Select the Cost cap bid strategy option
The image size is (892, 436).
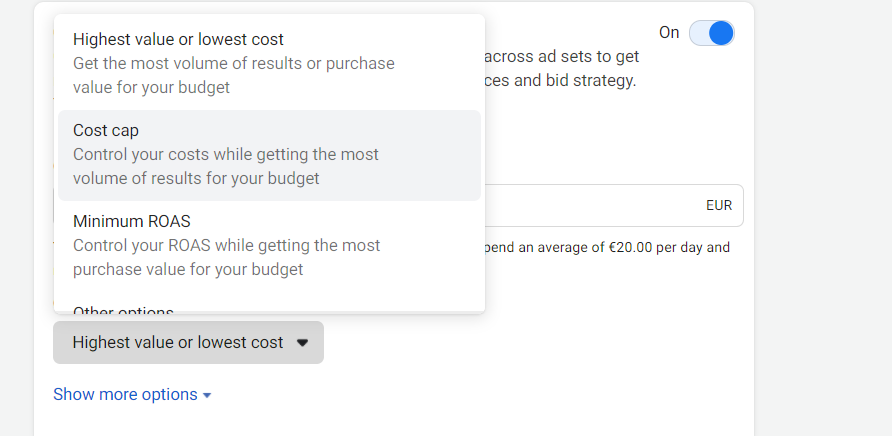(x=106, y=131)
